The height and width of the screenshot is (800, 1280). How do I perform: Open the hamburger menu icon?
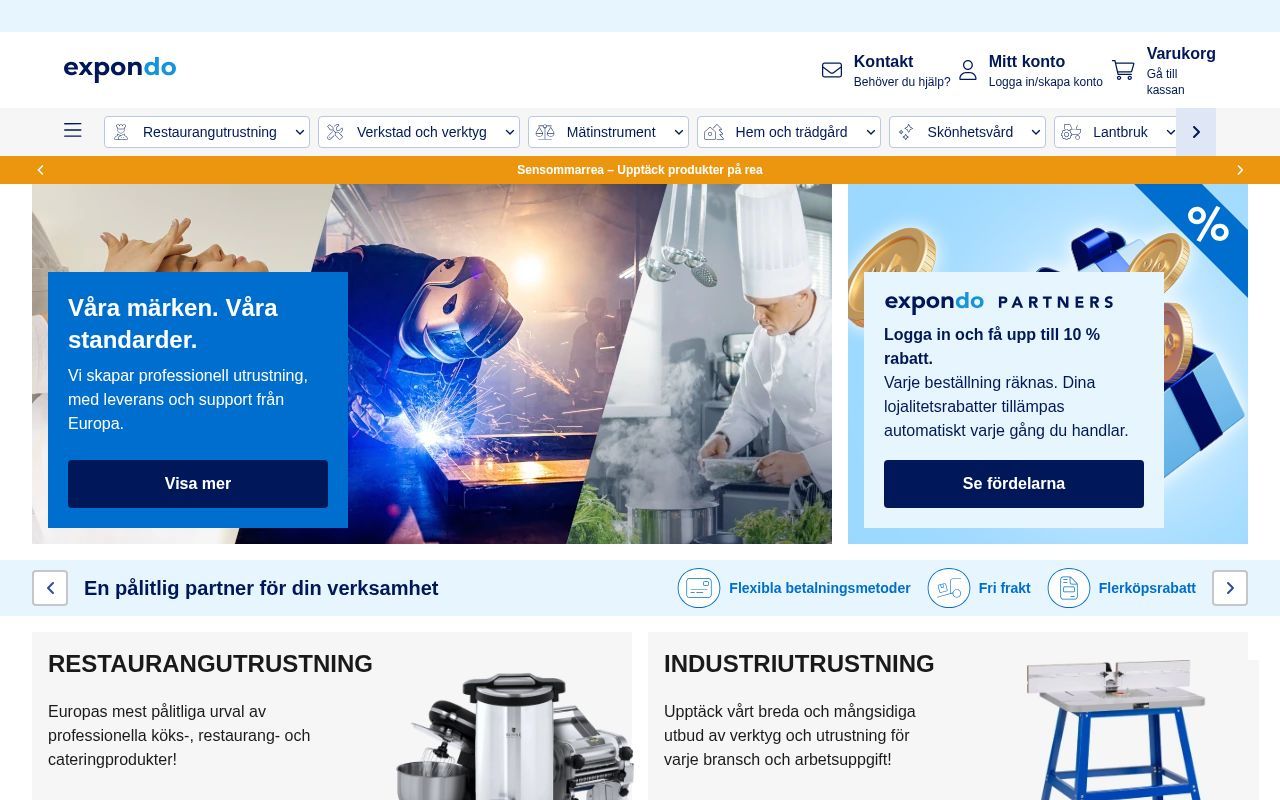(x=73, y=130)
